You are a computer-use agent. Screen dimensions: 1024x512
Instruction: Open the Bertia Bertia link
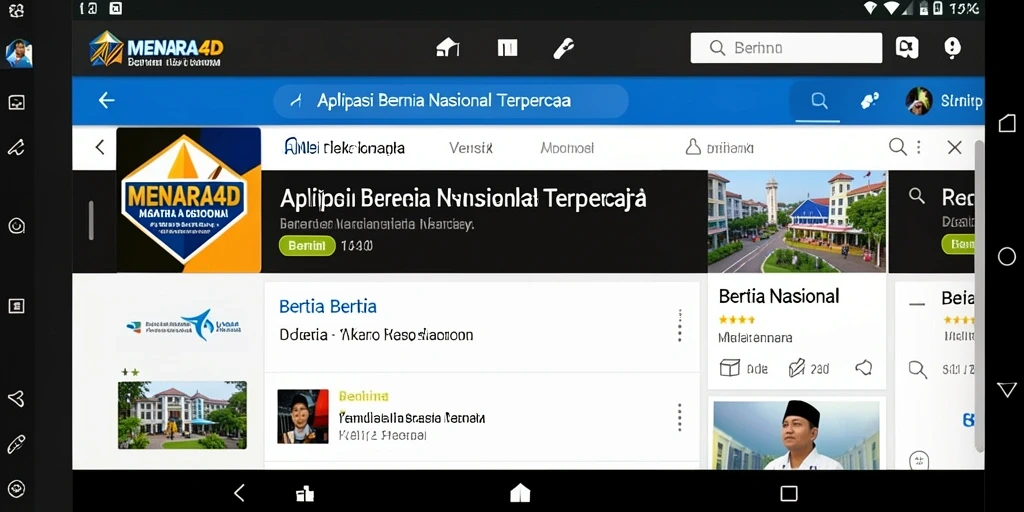point(328,306)
